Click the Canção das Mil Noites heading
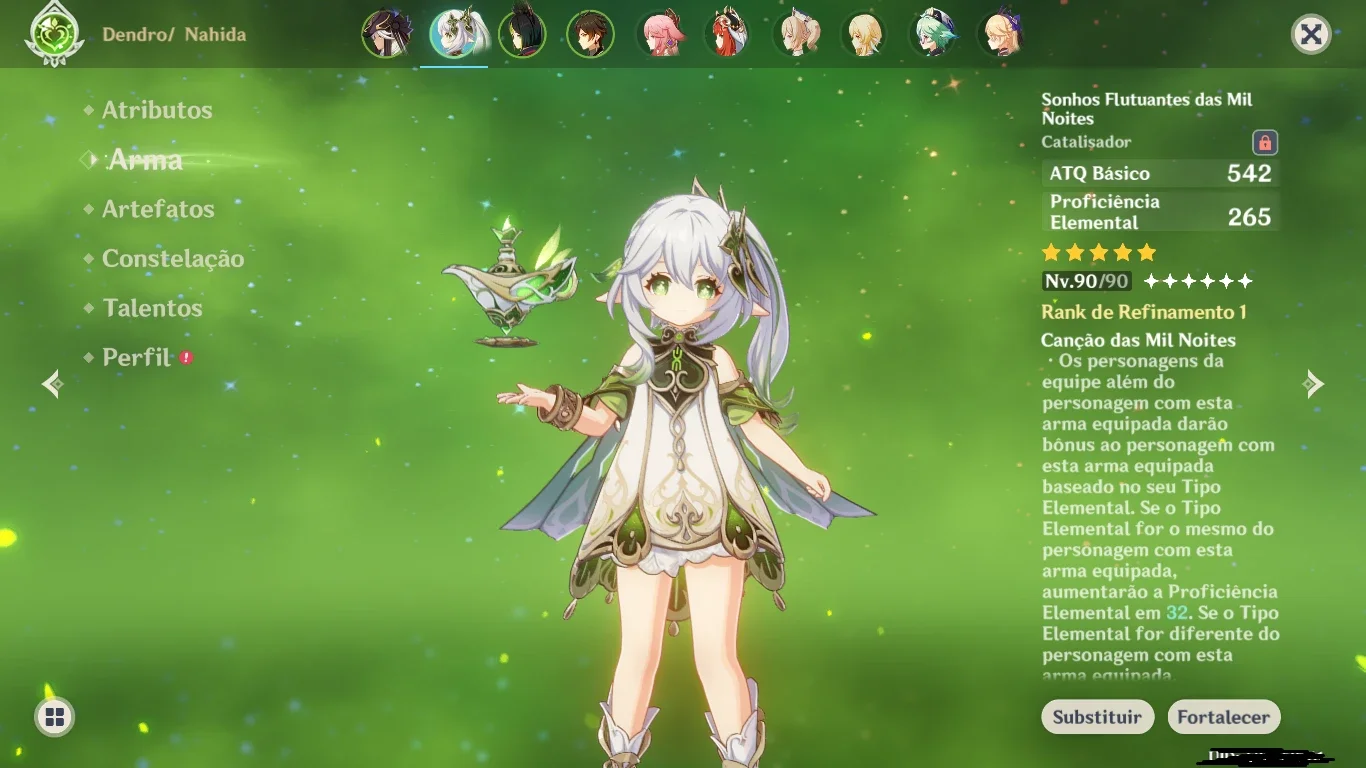 (x=1138, y=340)
